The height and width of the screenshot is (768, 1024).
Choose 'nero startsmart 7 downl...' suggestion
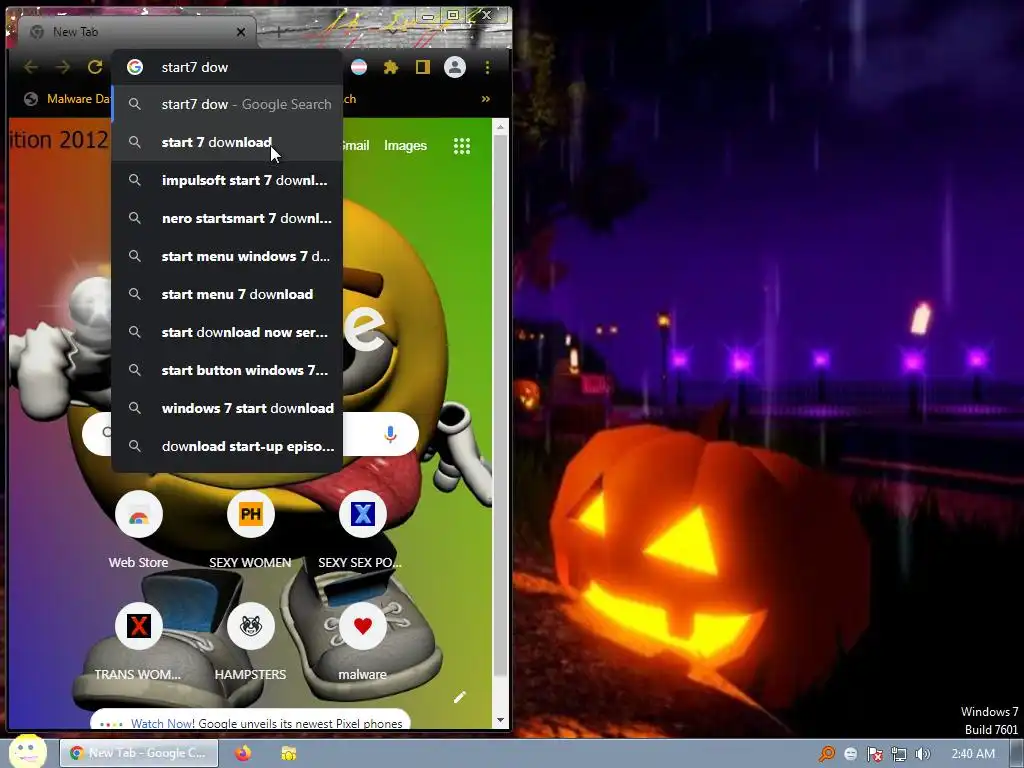click(227, 218)
